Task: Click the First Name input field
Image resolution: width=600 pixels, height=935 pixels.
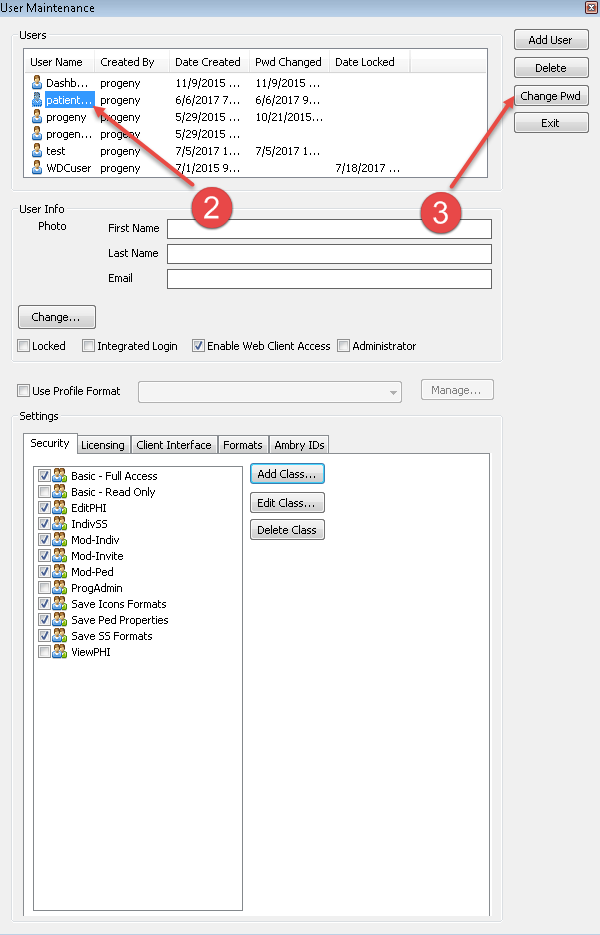Action: tap(329, 229)
